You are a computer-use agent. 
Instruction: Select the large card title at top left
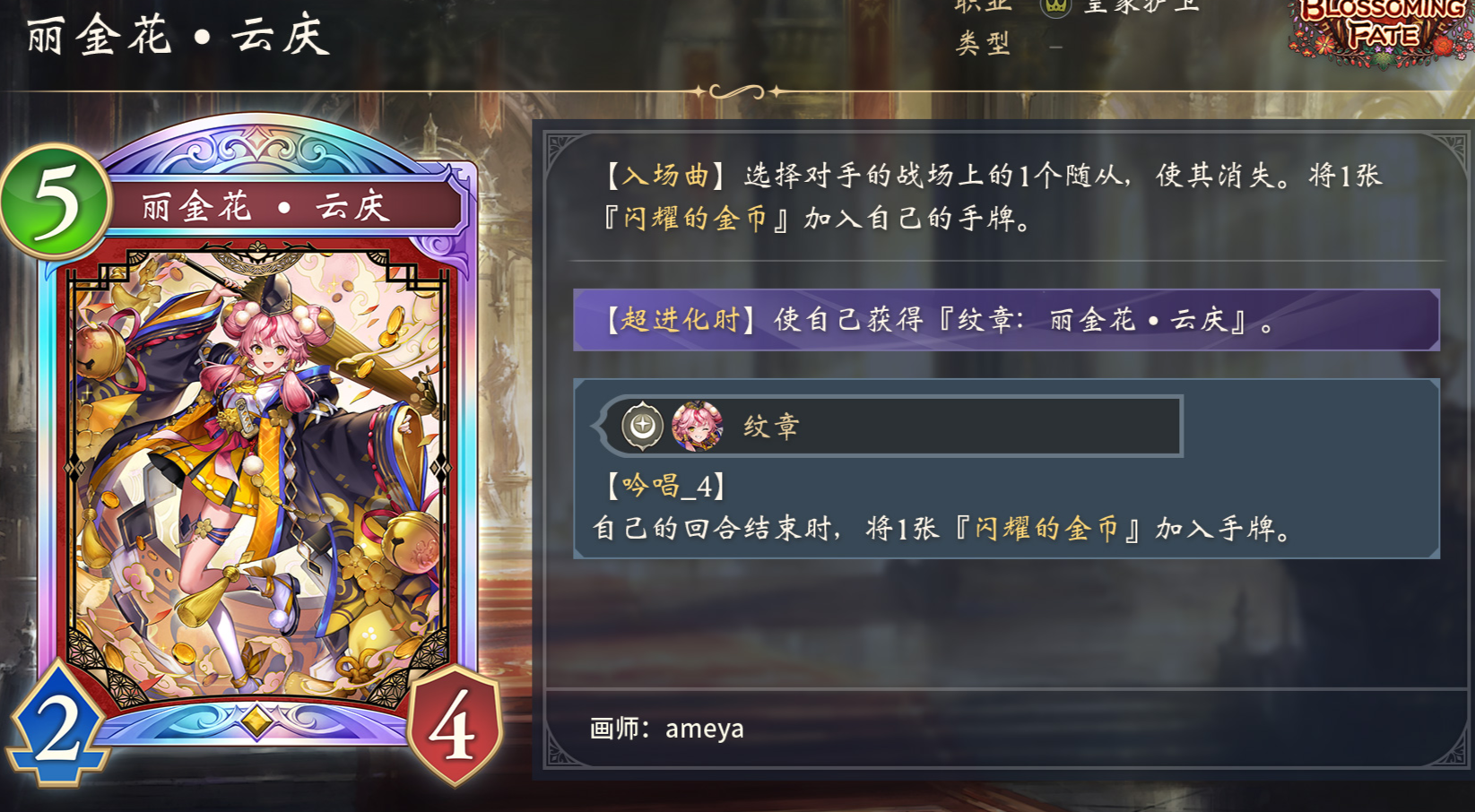pos(178,36)
